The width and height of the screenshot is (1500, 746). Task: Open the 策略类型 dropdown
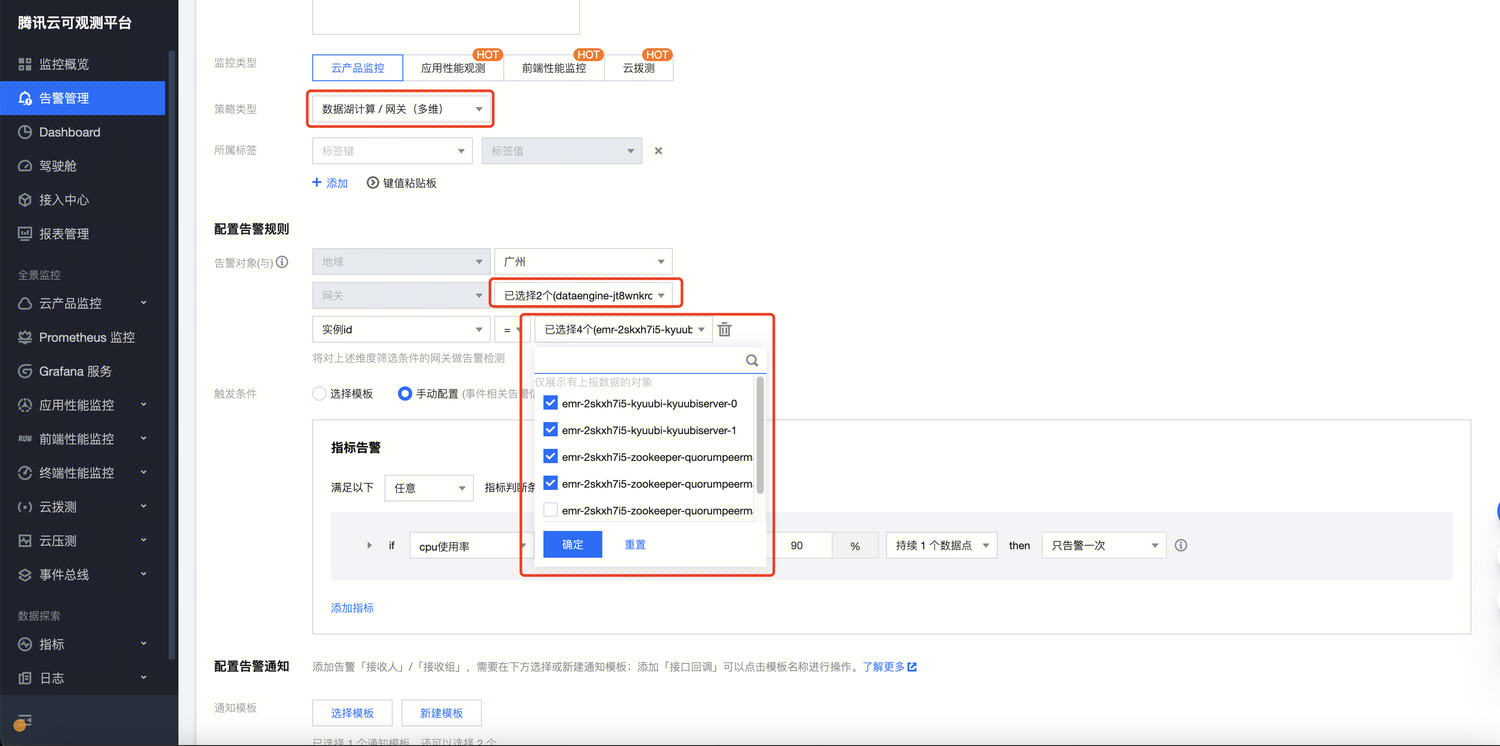[401, 109]
